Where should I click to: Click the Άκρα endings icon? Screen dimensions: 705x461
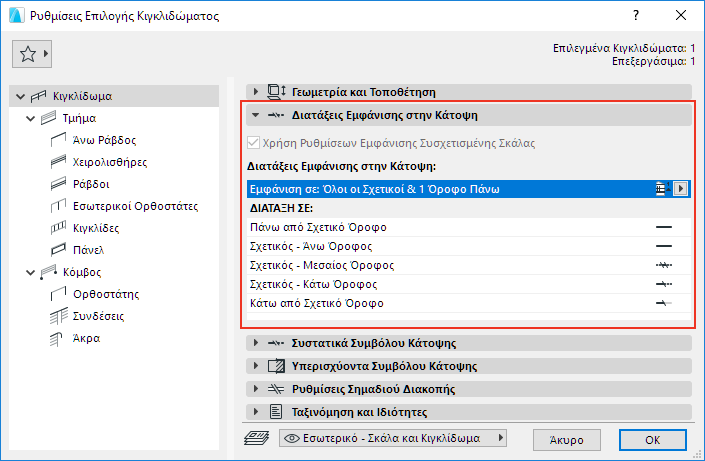point(58,338)
